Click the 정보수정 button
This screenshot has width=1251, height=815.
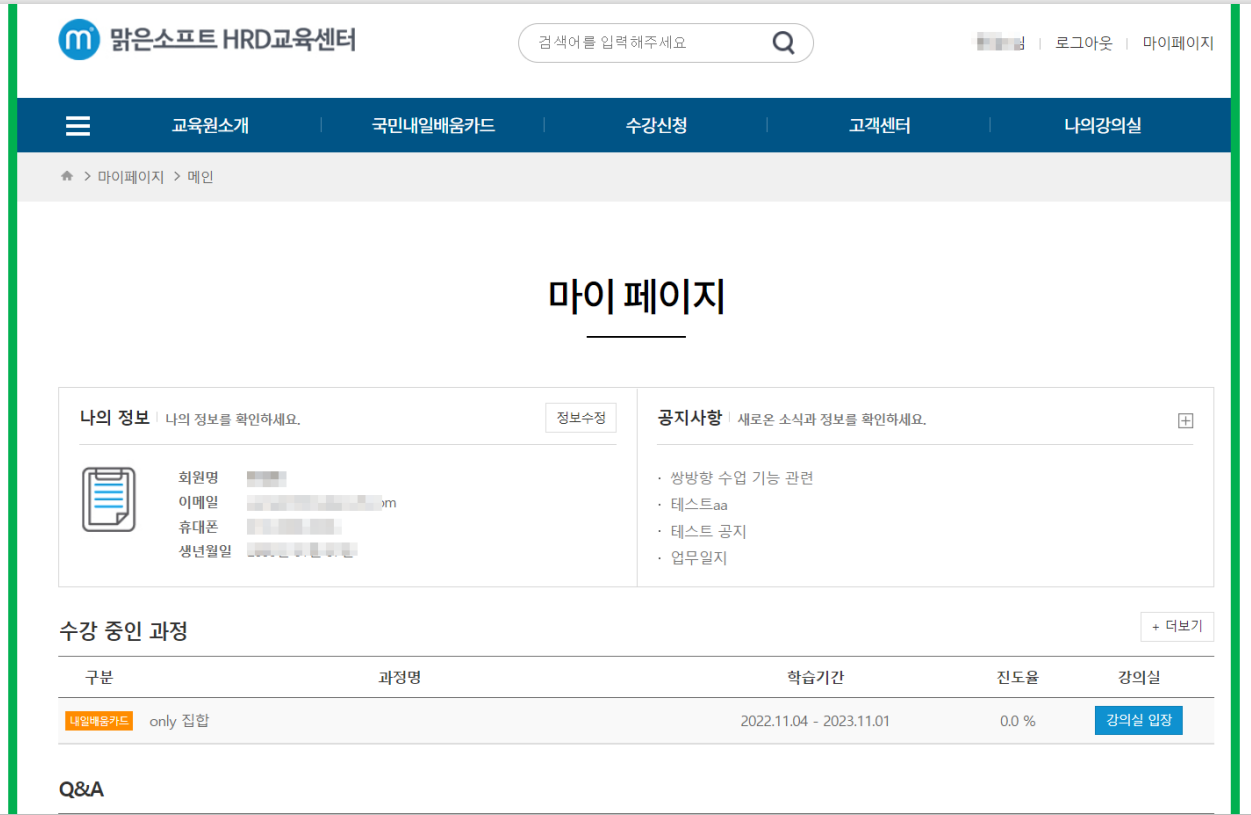coord(581,418)
